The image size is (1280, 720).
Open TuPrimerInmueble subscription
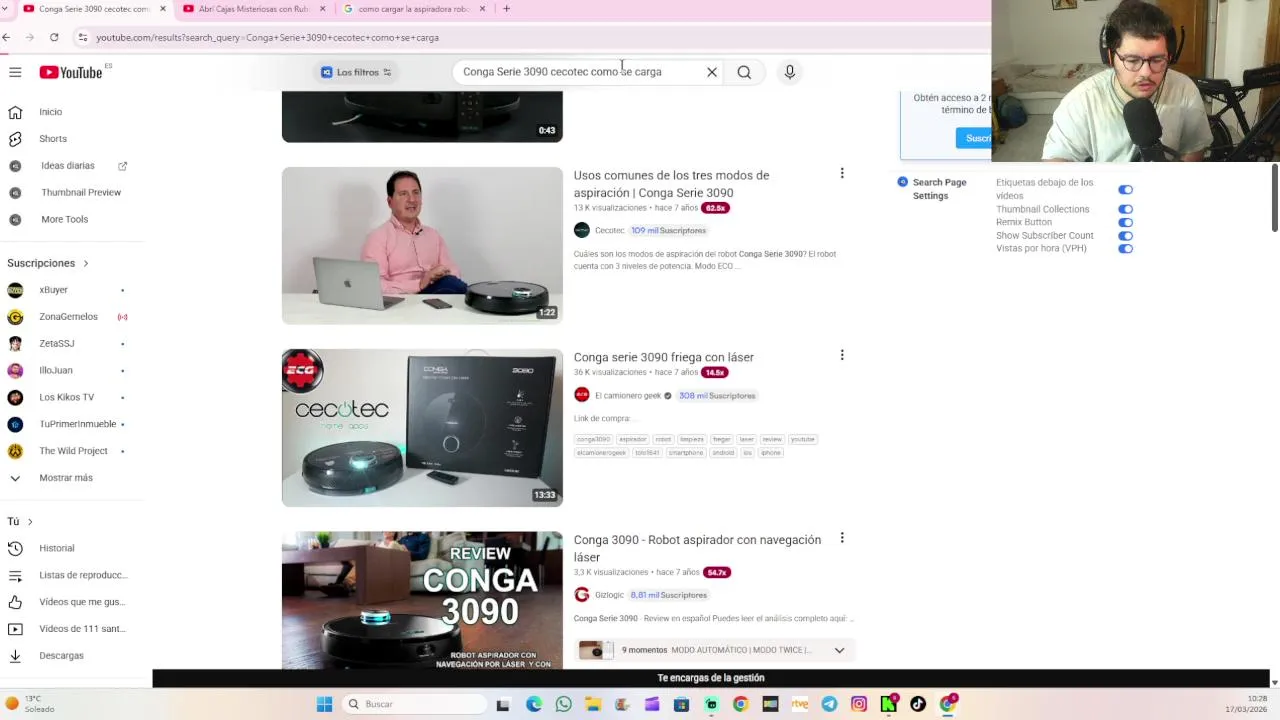[77, 424]
